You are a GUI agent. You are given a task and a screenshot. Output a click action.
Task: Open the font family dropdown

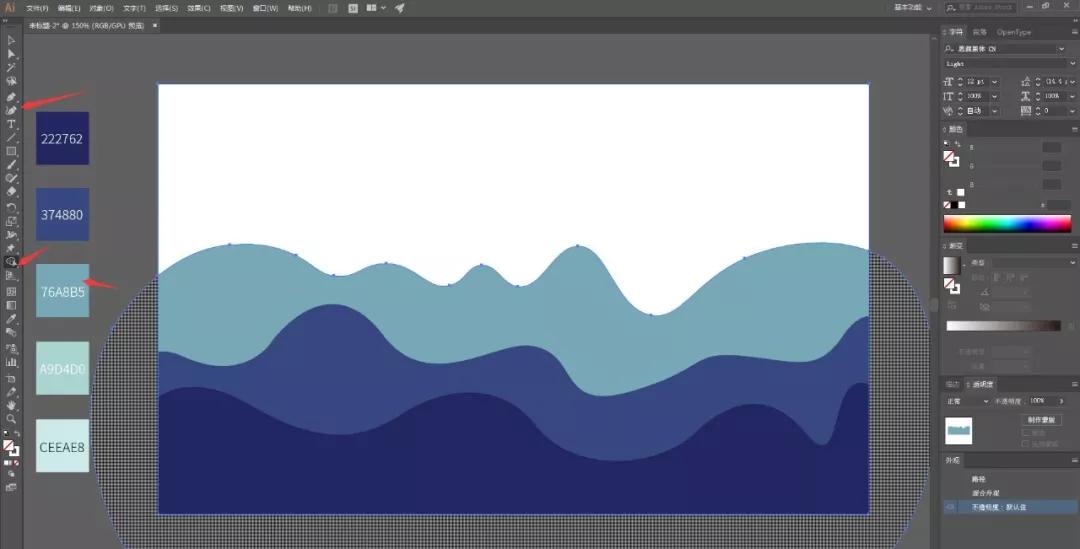pyautogui.click(x=1061, y=49)
